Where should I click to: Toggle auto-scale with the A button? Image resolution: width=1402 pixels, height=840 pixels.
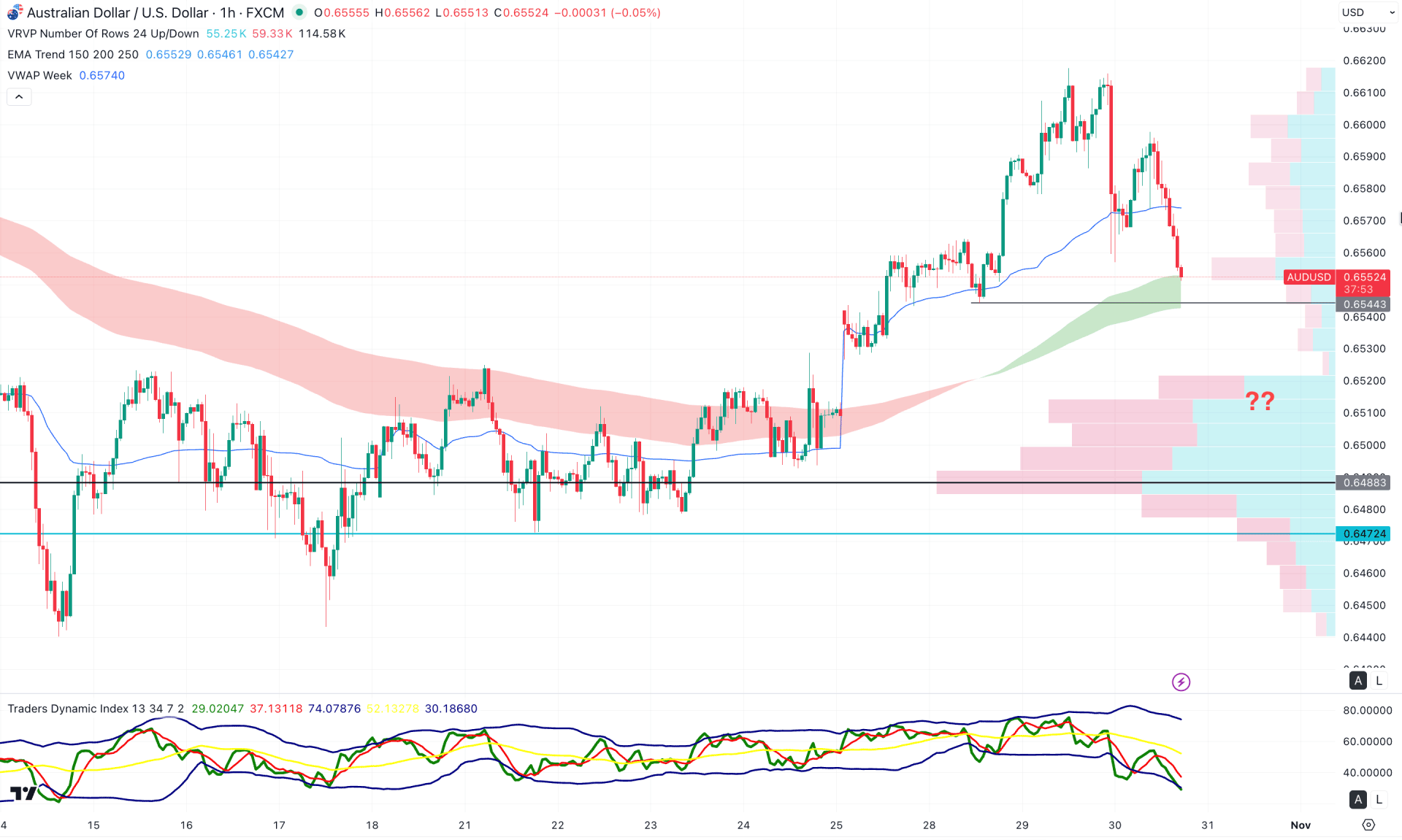pyautogui.click(x=1357, y=680)
